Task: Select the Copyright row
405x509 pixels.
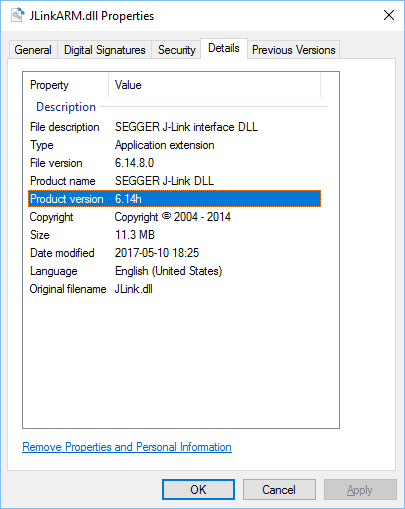Action: point(174,217)
